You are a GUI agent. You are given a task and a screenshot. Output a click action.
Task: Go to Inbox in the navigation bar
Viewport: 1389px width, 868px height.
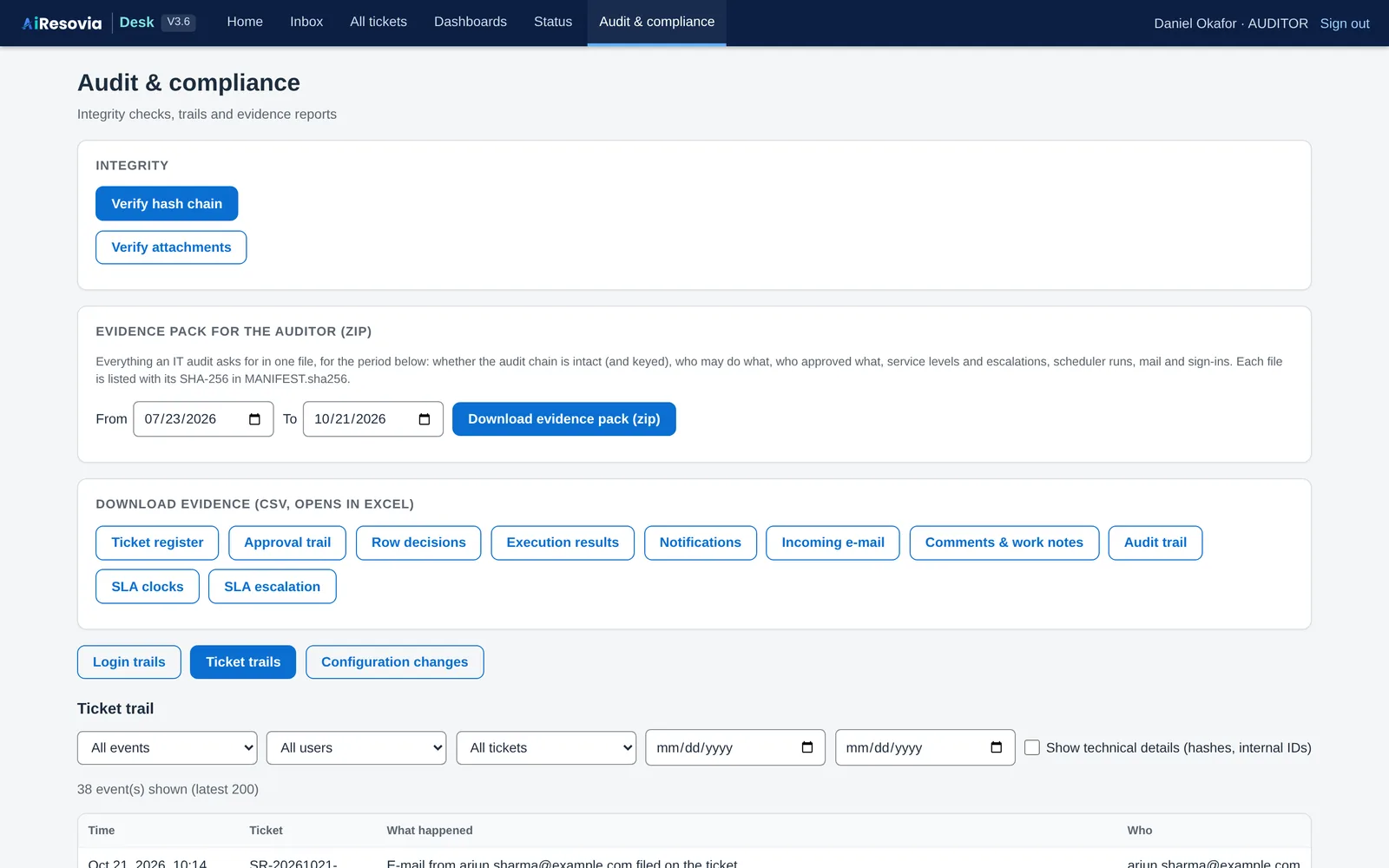(x=306, y=22)
